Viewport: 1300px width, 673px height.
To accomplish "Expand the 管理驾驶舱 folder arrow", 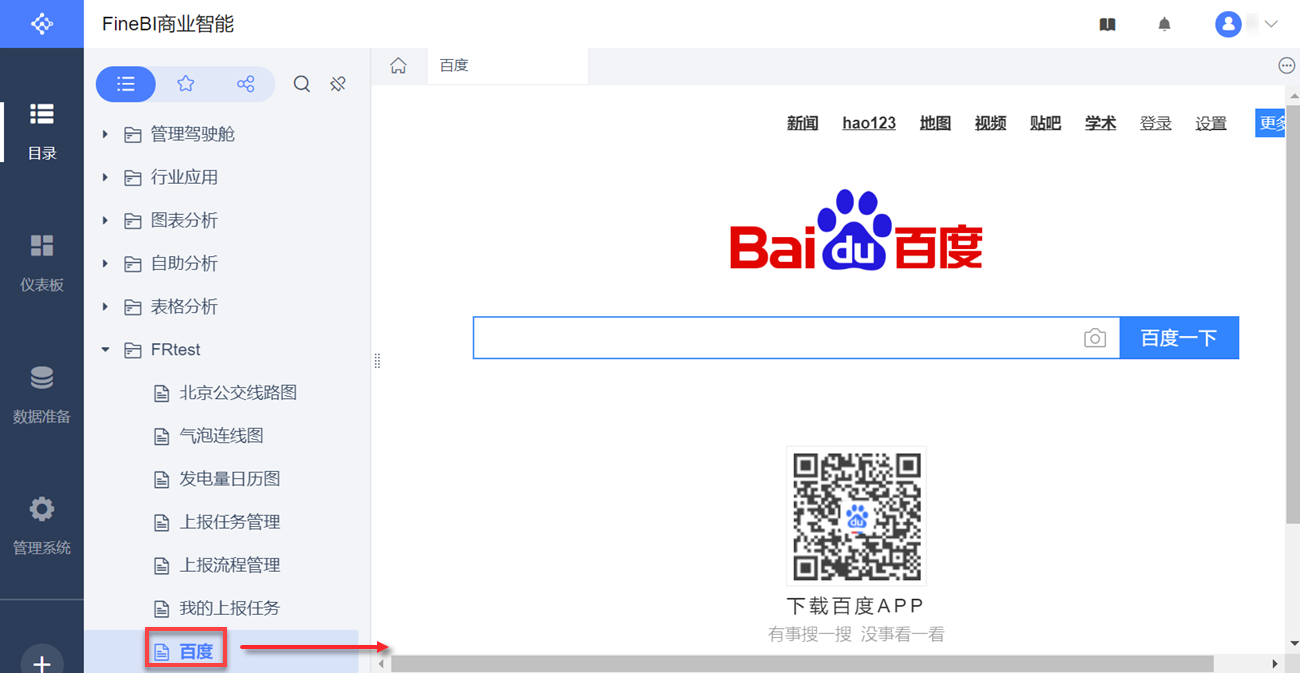I will (x=105, y=134).
